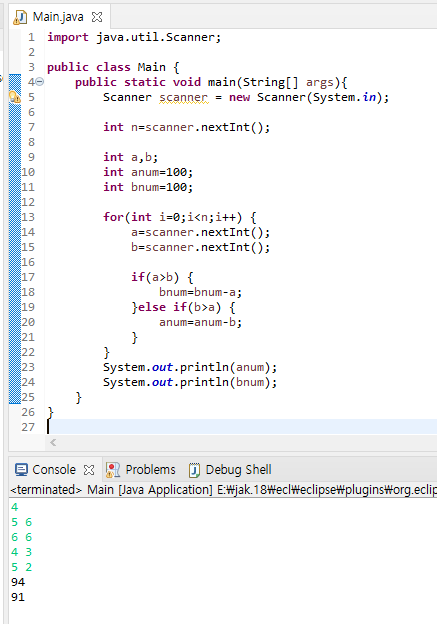Click console output value '91'
437x624 pixels.
[x=18, y=597]
